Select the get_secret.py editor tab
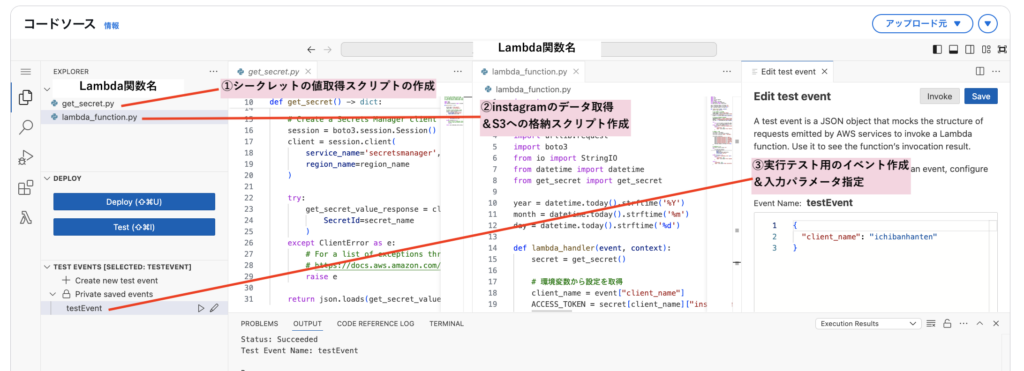 tap(273, 72)
